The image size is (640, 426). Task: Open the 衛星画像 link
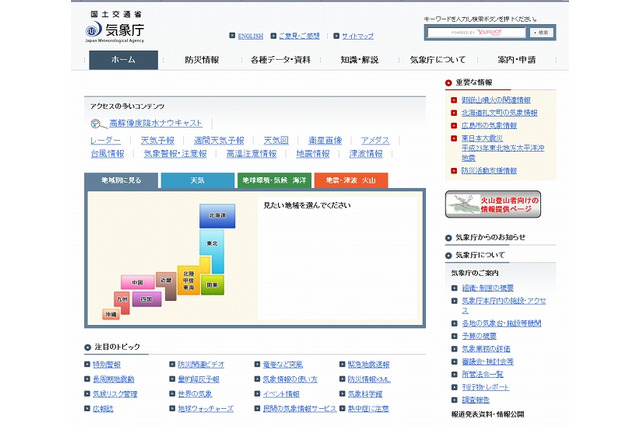[x=325, y=141]
